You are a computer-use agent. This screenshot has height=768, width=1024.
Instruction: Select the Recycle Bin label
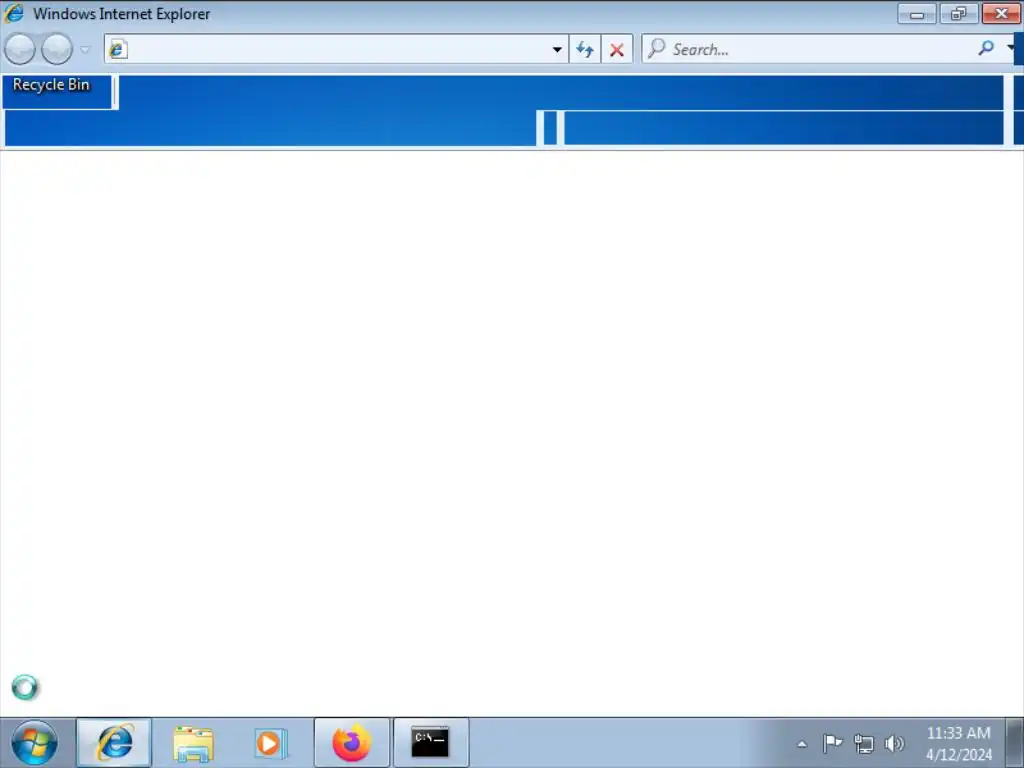51,85
